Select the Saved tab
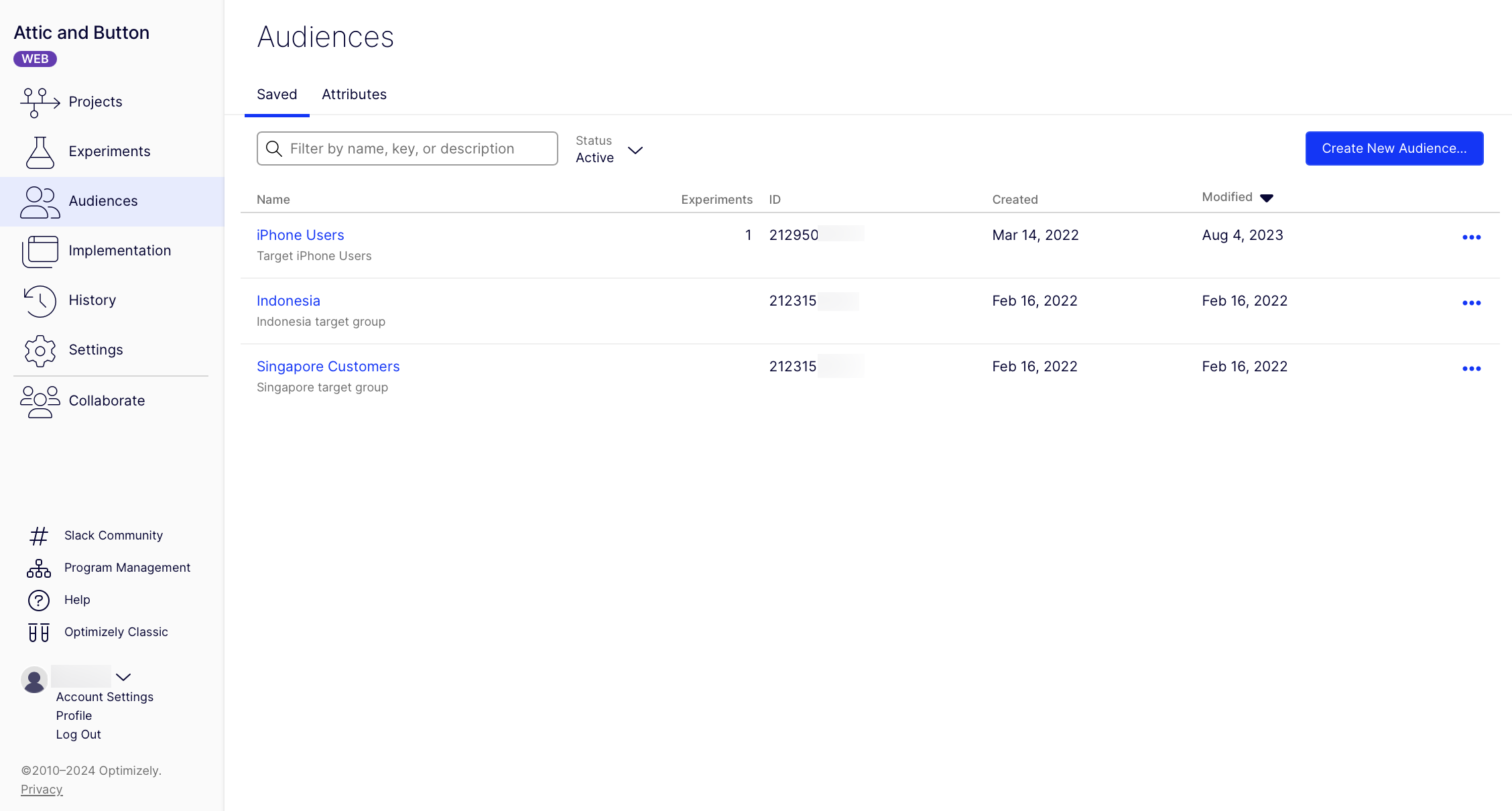 click(277, 95)
